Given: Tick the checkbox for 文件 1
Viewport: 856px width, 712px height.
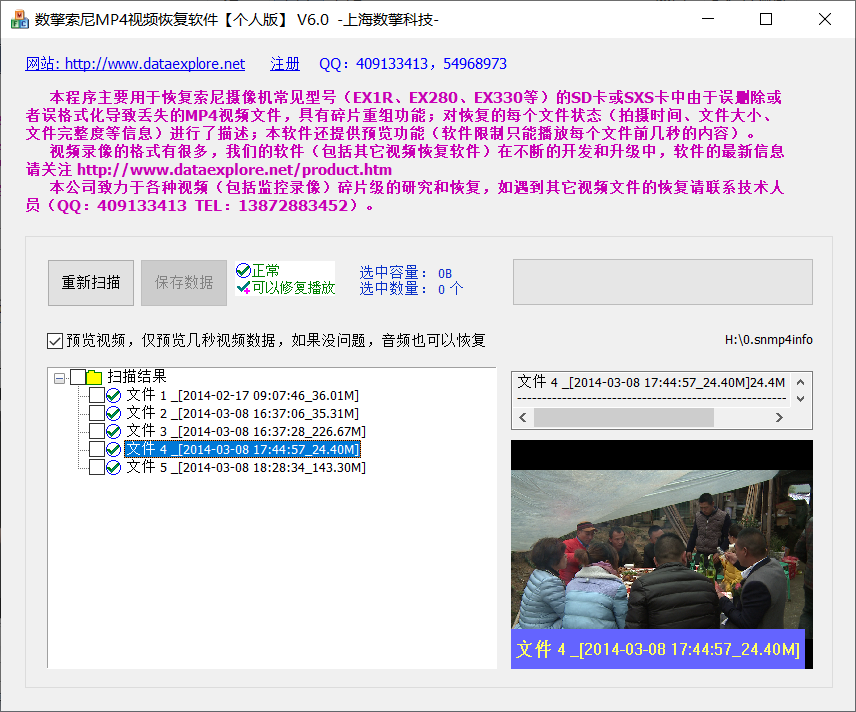Looking at the screenshot, I should [x=97, y=395].
